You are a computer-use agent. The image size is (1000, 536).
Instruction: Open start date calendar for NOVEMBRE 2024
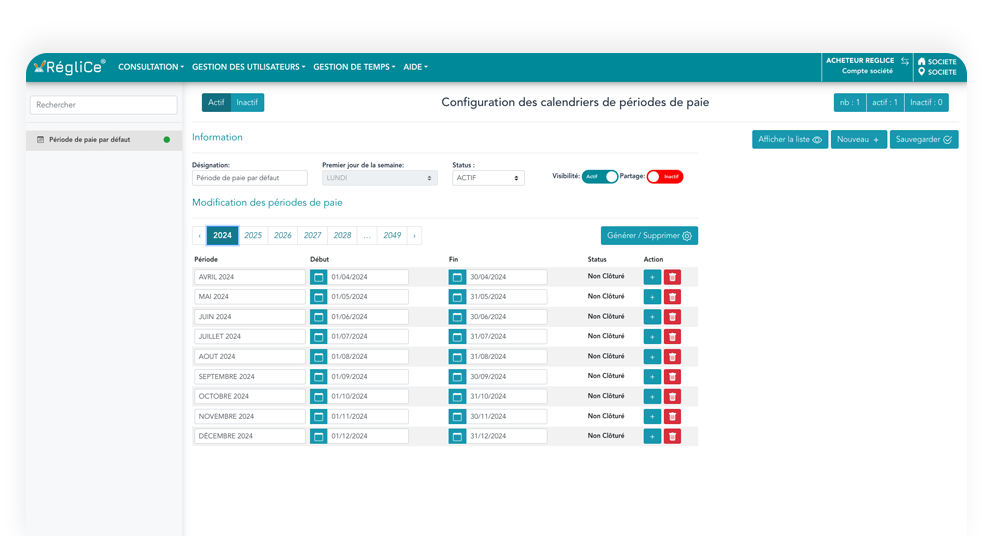click(x=318, y=416)
